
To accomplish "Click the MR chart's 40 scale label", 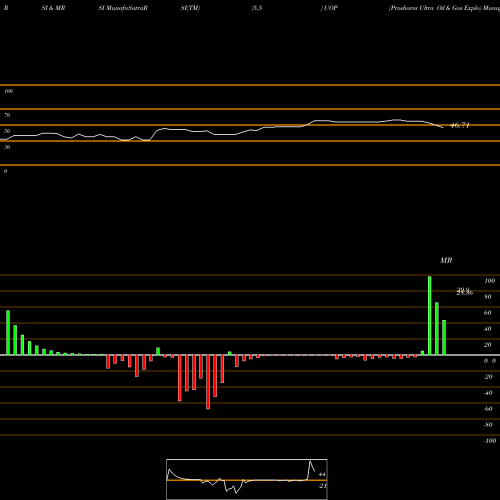I will pyautogui.click(x=488, y=329).
